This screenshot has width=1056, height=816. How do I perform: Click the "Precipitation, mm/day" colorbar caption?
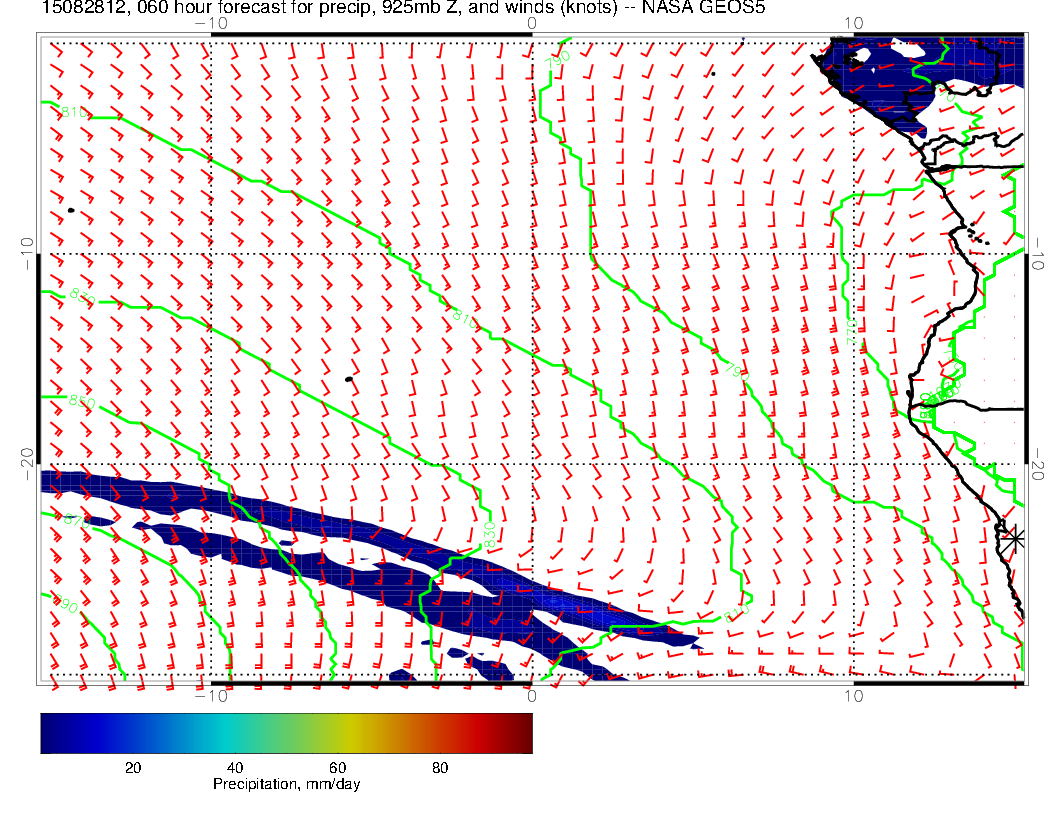click(x=286, y=785)
